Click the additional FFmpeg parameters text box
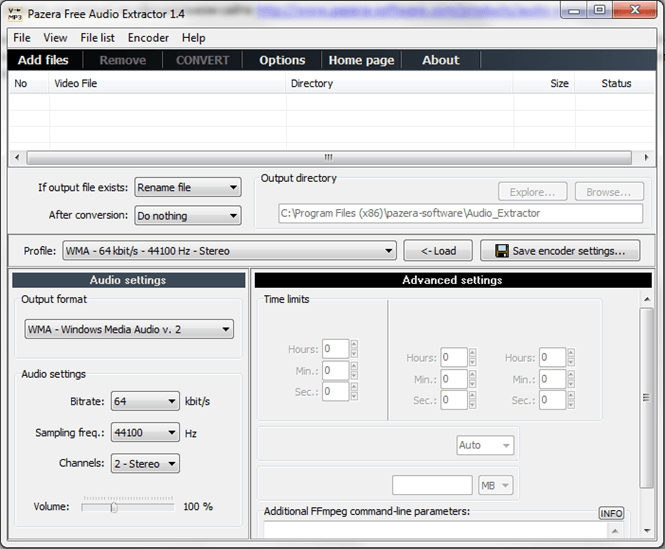 [437, 530]
